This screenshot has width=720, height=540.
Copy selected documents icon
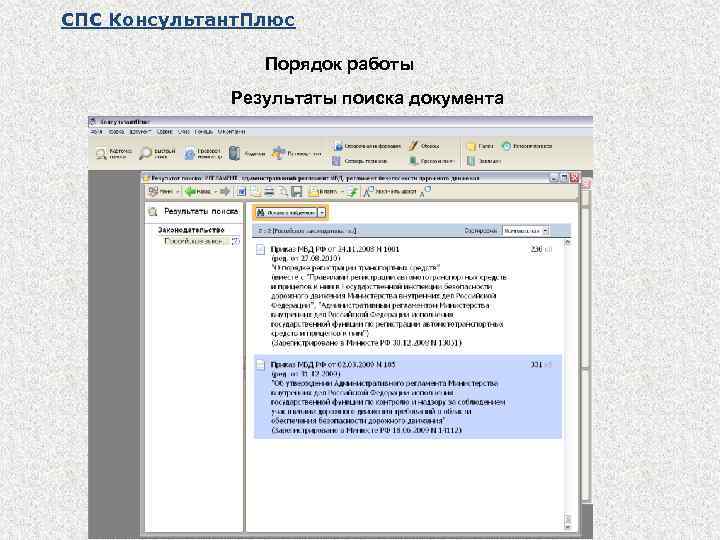click(x=255, y=191)
